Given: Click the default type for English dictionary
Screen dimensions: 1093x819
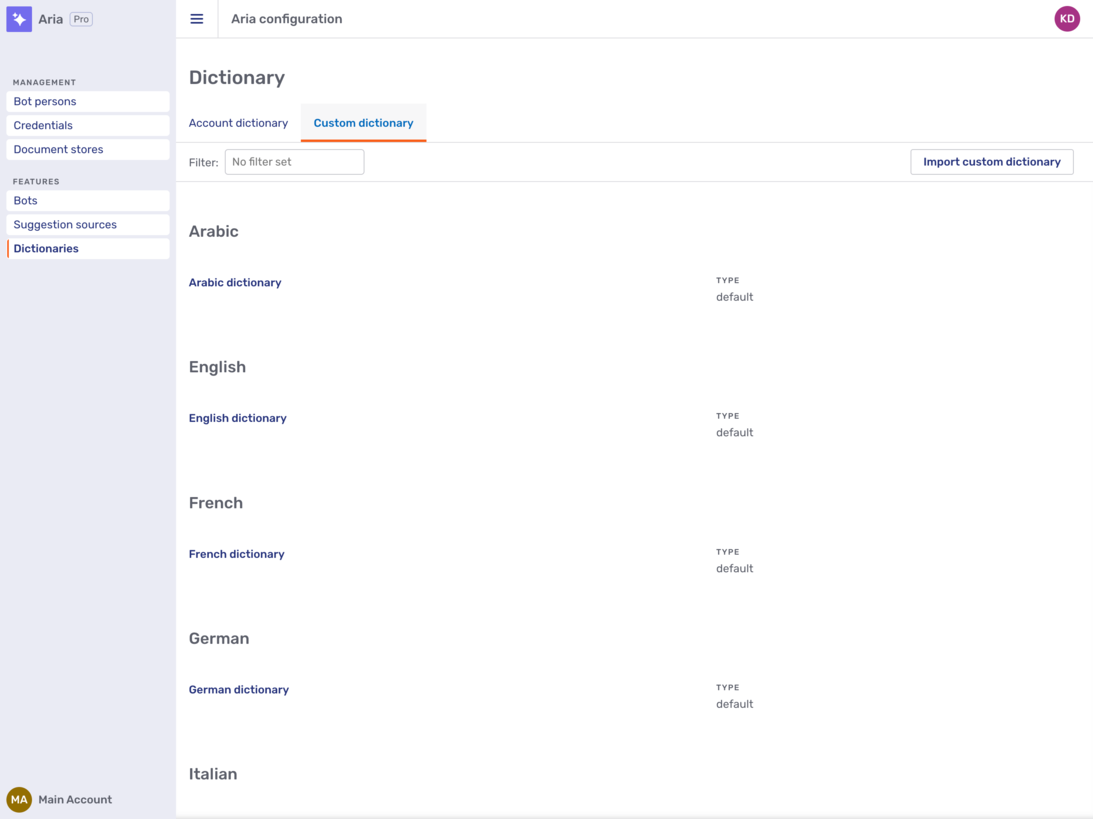Looking at the screenshot, I should [735, 433].
